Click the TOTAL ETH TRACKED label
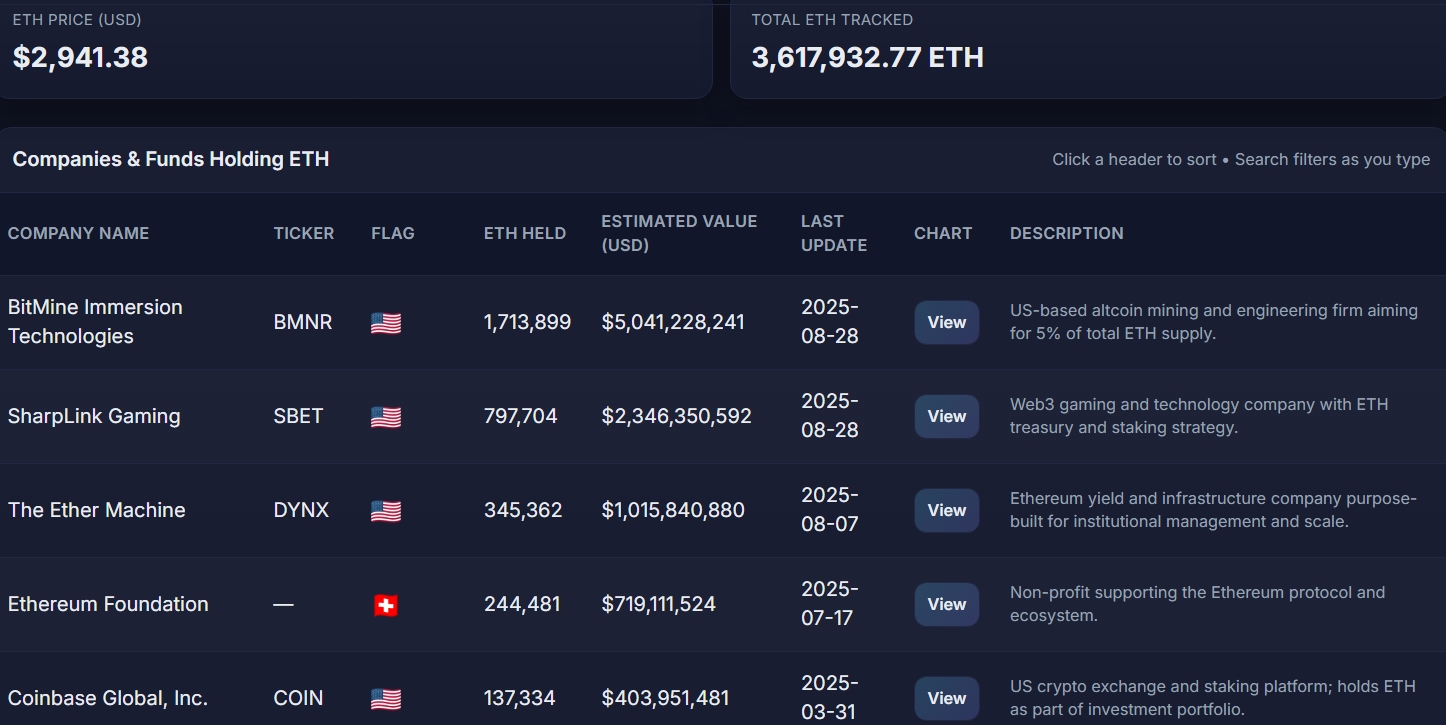The height and width of the screenshot is (725, 1446). [832, 20]
